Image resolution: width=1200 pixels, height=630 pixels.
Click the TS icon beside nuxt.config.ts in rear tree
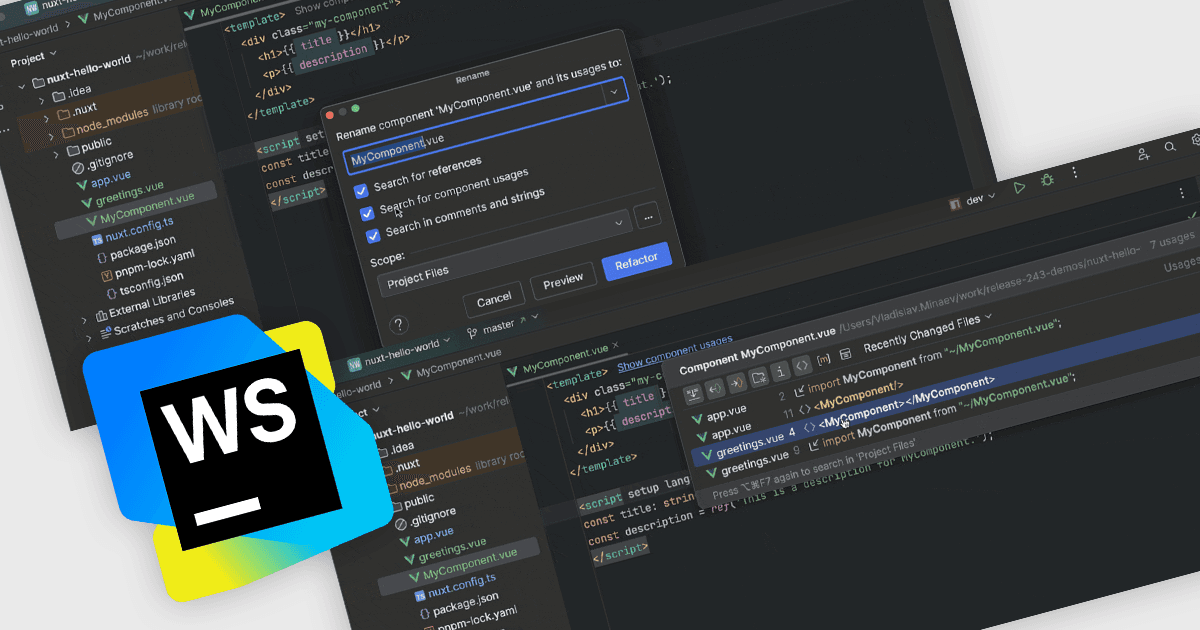tap(96, 240)
